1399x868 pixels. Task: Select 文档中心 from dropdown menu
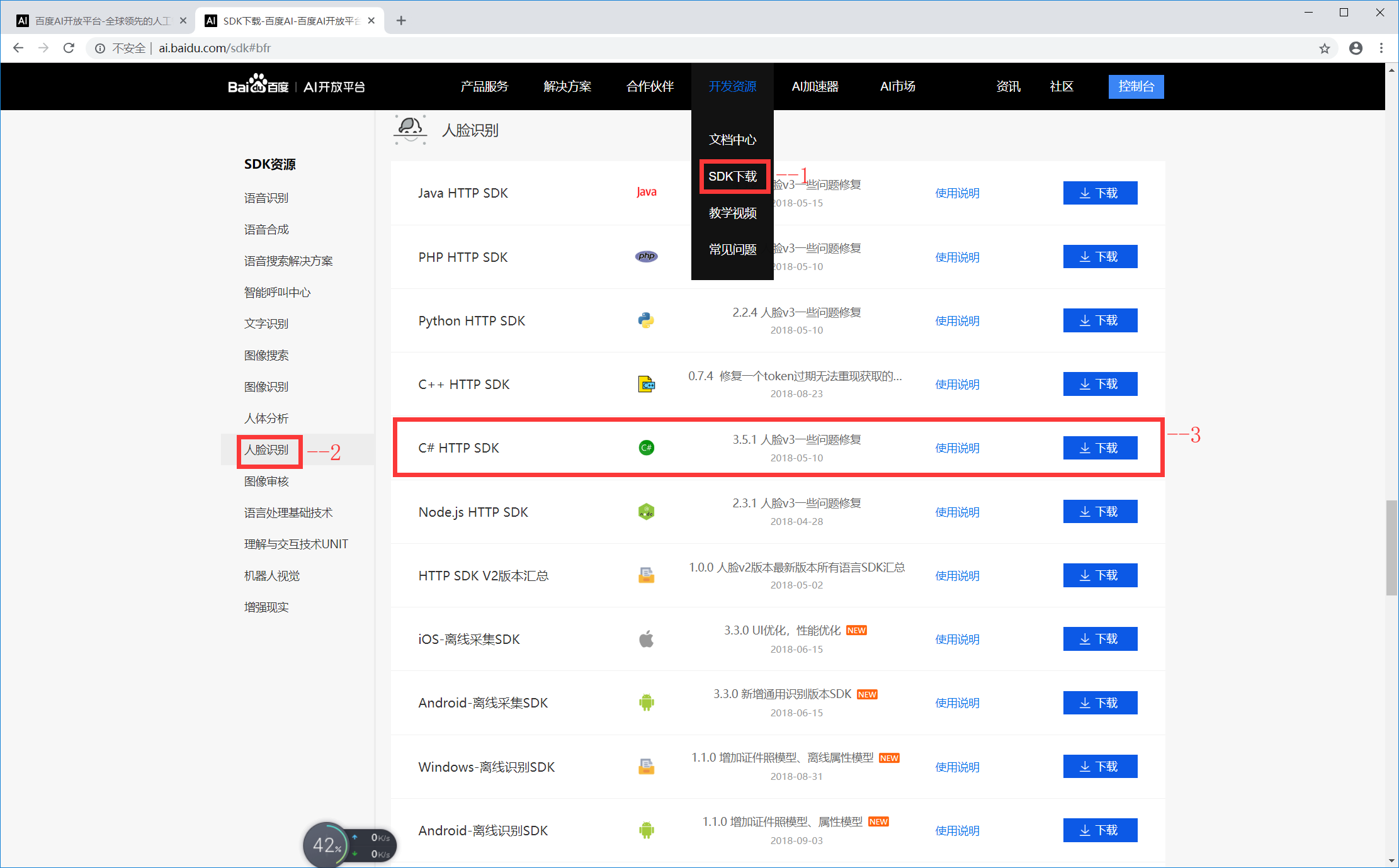732,140
